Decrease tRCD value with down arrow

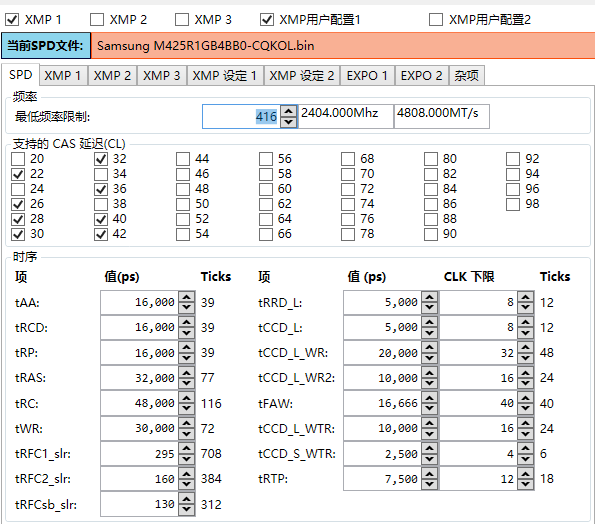[187, 333]
